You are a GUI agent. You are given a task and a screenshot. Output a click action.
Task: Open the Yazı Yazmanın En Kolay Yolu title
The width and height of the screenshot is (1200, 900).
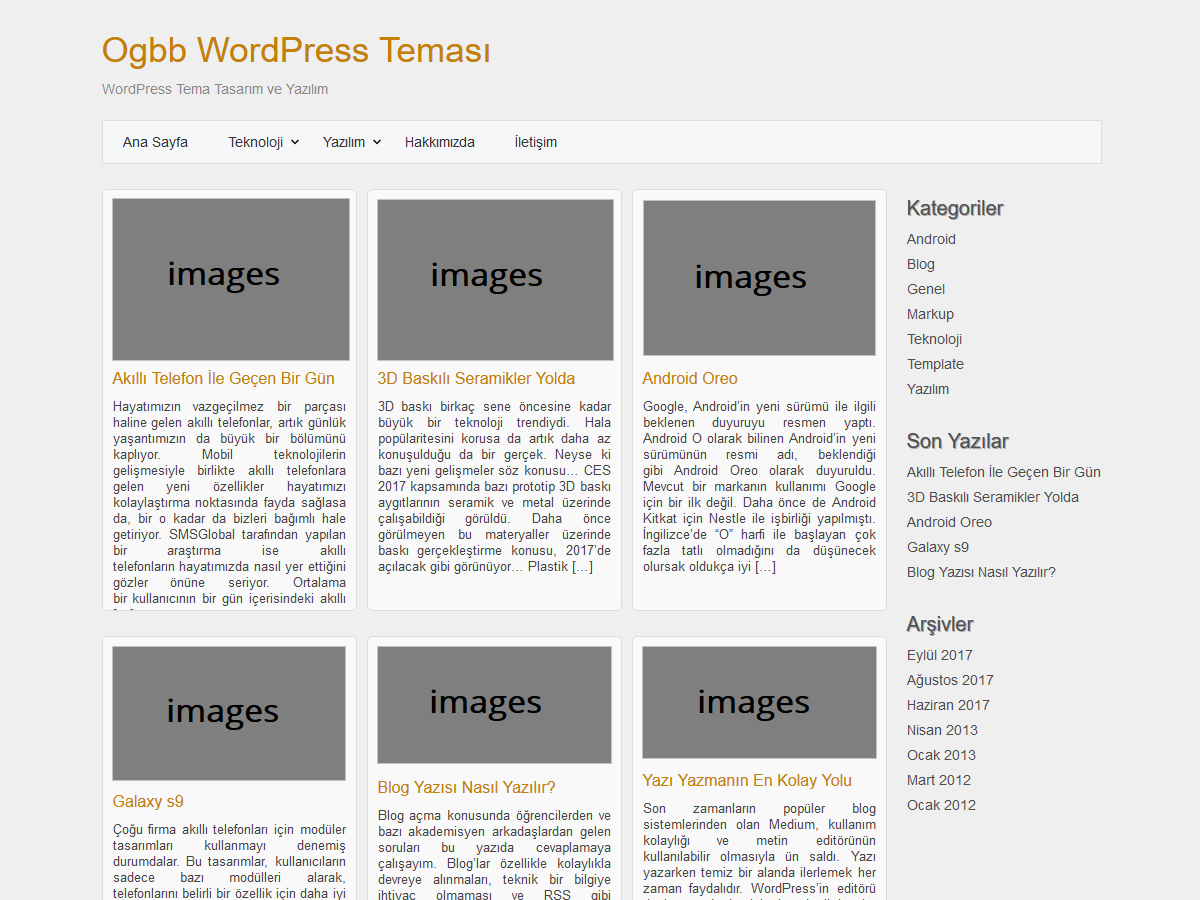pos(746,780)
